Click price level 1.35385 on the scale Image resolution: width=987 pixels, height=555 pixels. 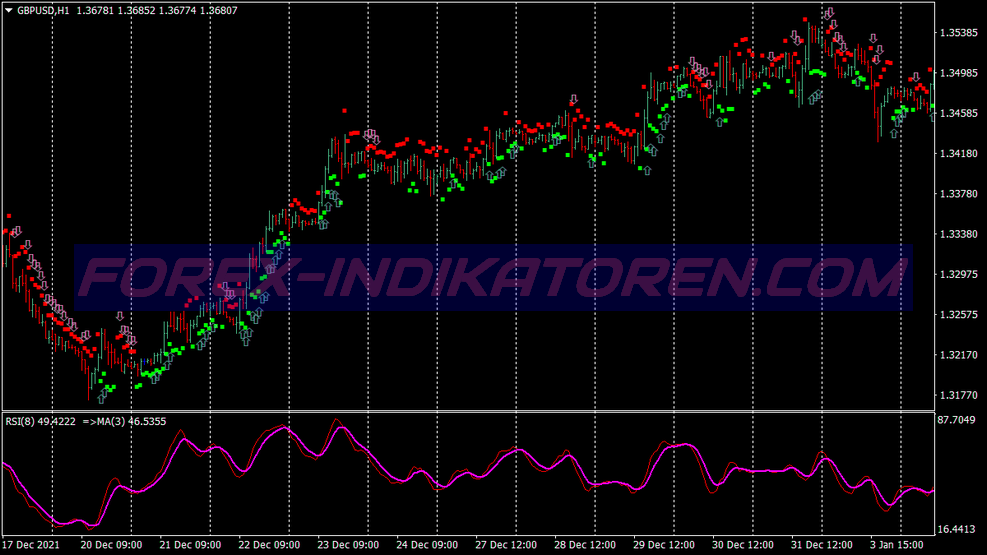(959, 33)
